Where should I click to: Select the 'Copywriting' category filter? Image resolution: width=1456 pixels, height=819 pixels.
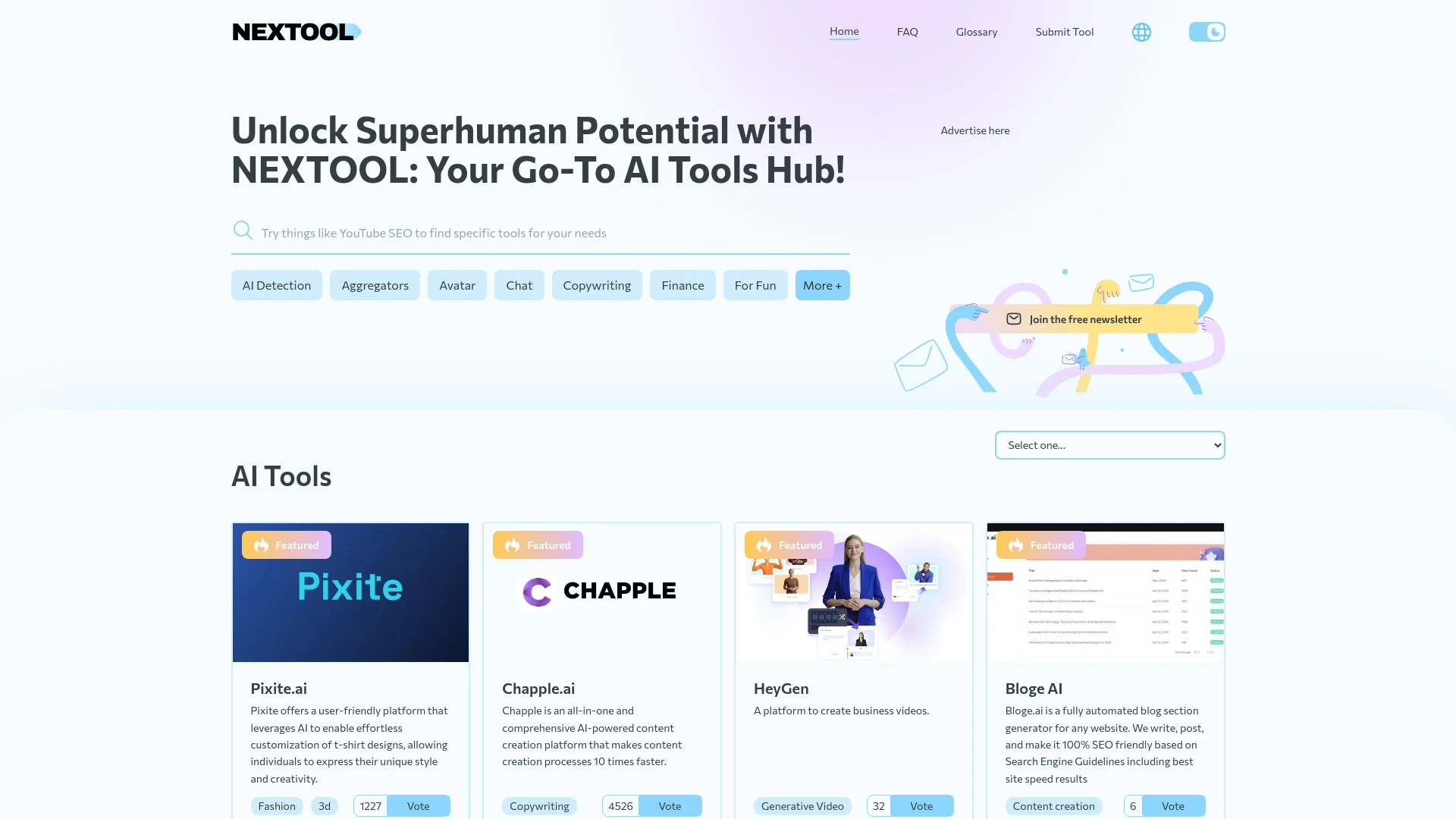pyautogui.click(x=597, y=285)
